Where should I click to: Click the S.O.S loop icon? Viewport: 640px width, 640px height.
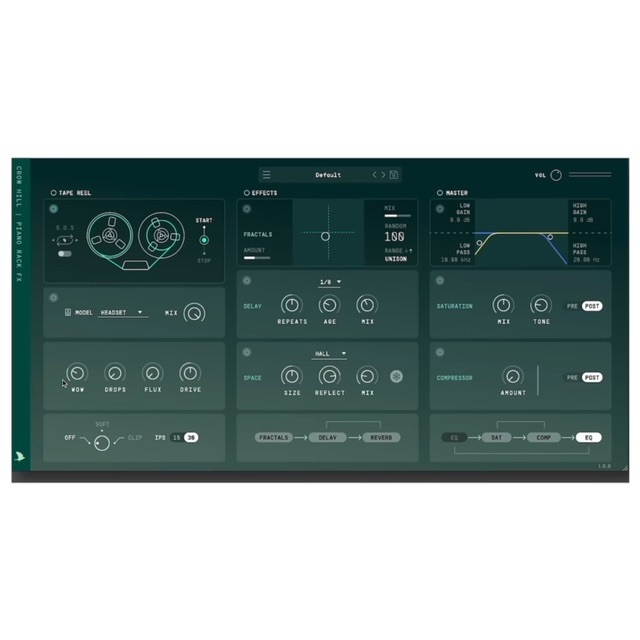pyautogui.click(x=65, y=240)
